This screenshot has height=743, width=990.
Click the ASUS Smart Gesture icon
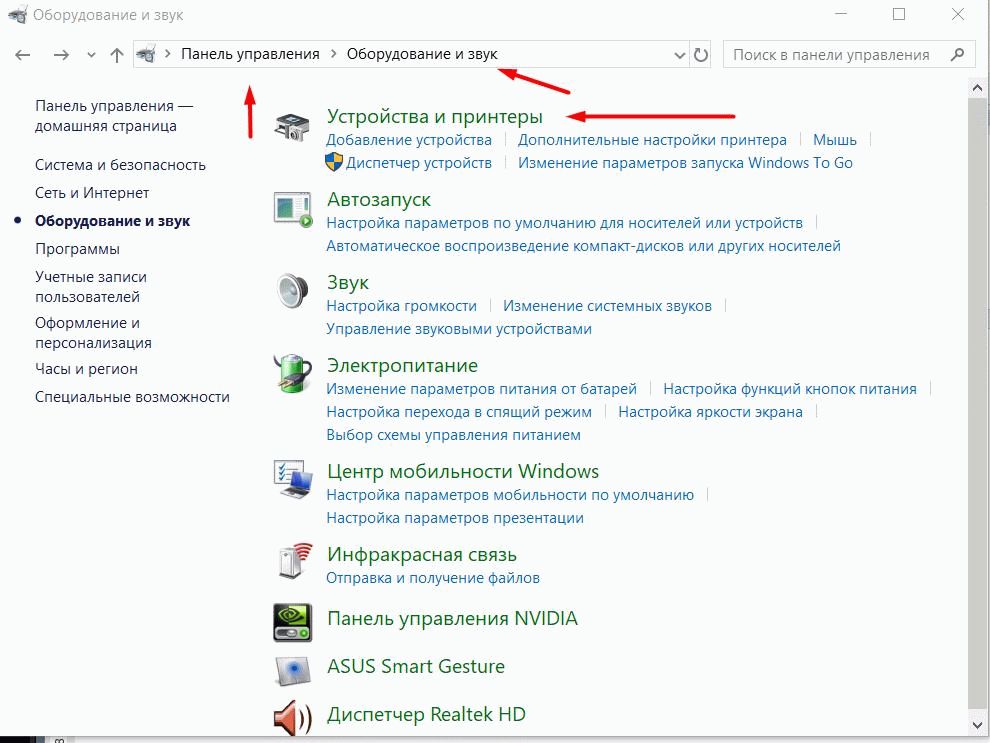(x=293, y=669)
